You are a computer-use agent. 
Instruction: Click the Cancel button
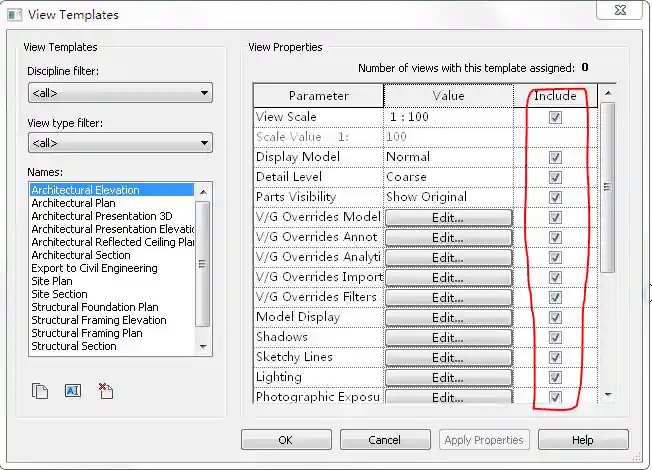tap(384, 440)
